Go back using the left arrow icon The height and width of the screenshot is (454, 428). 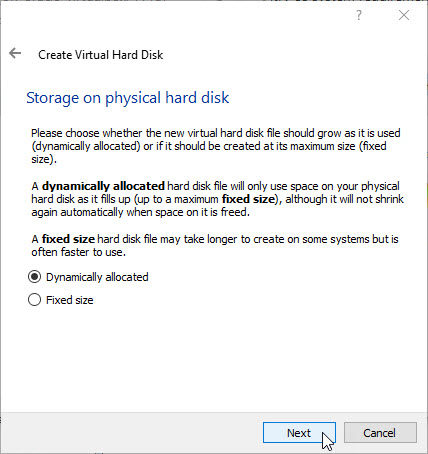pos(15,53)
